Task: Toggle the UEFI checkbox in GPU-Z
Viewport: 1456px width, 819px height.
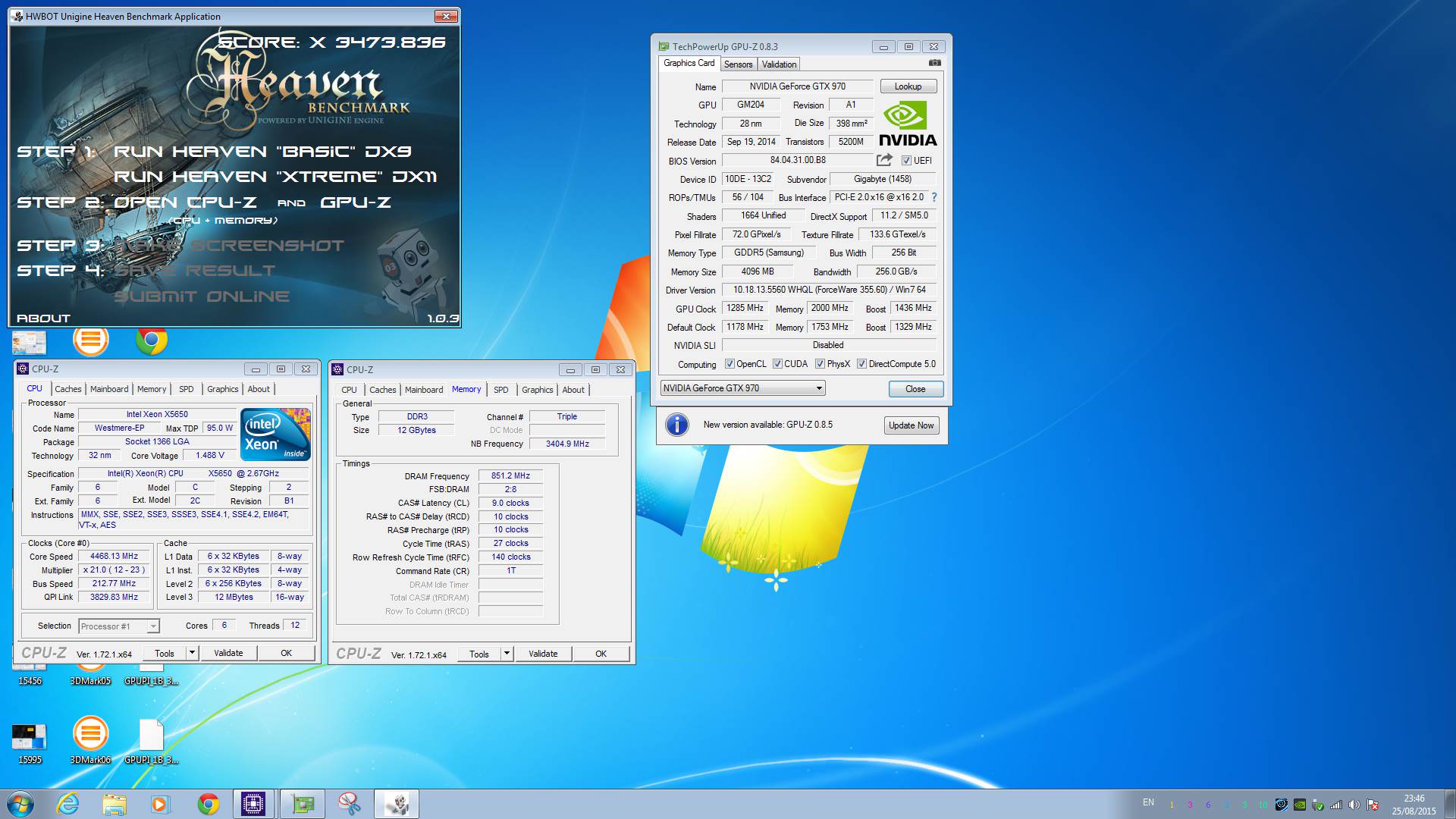Action: click(906, 160)
